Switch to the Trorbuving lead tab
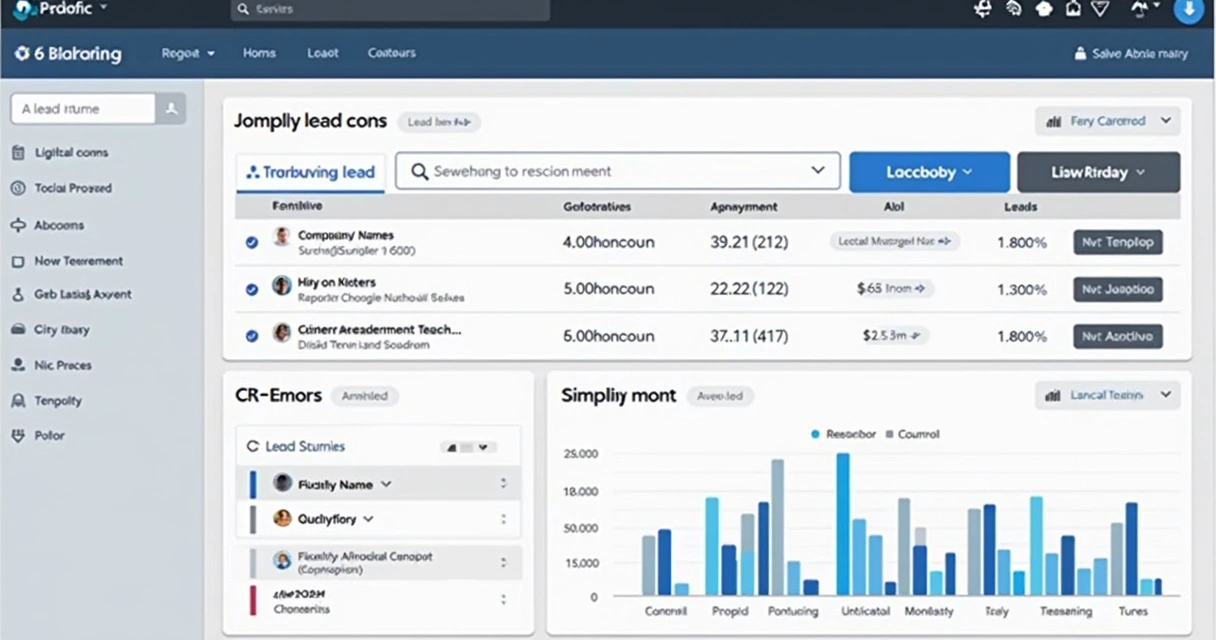 coord(310,171)
